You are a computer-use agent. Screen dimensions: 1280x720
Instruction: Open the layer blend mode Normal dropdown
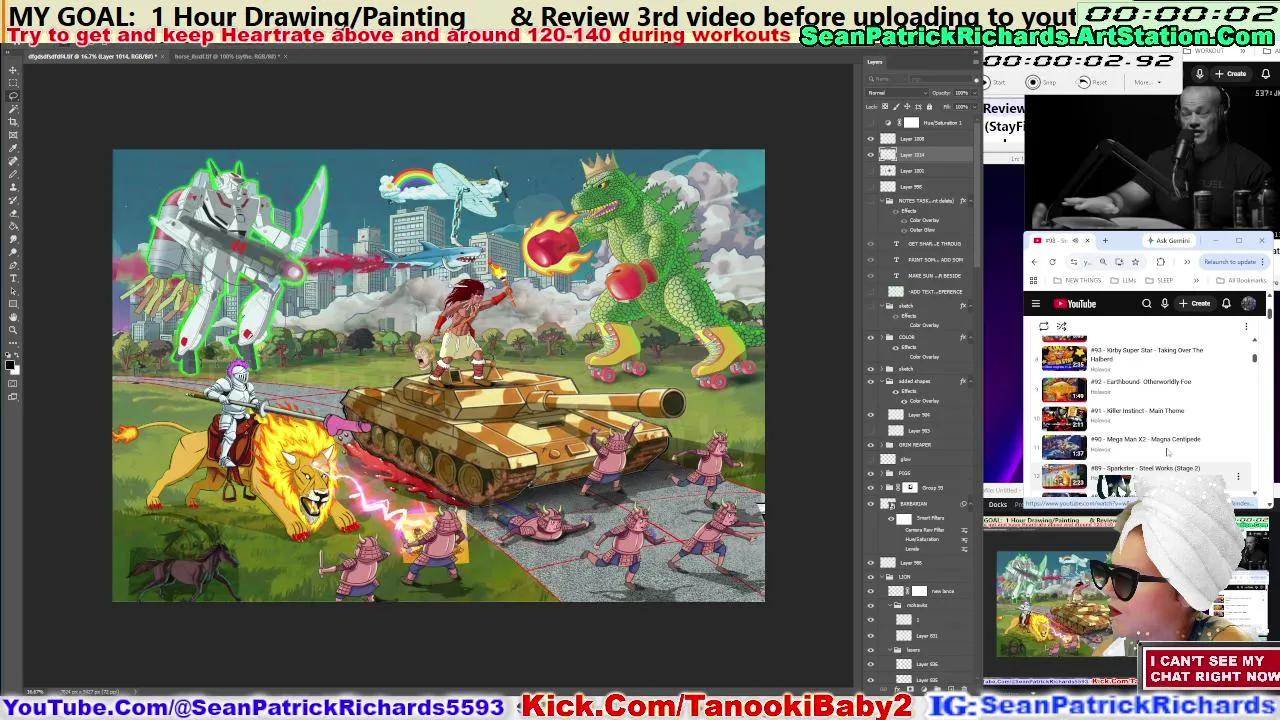coord(897,93)
